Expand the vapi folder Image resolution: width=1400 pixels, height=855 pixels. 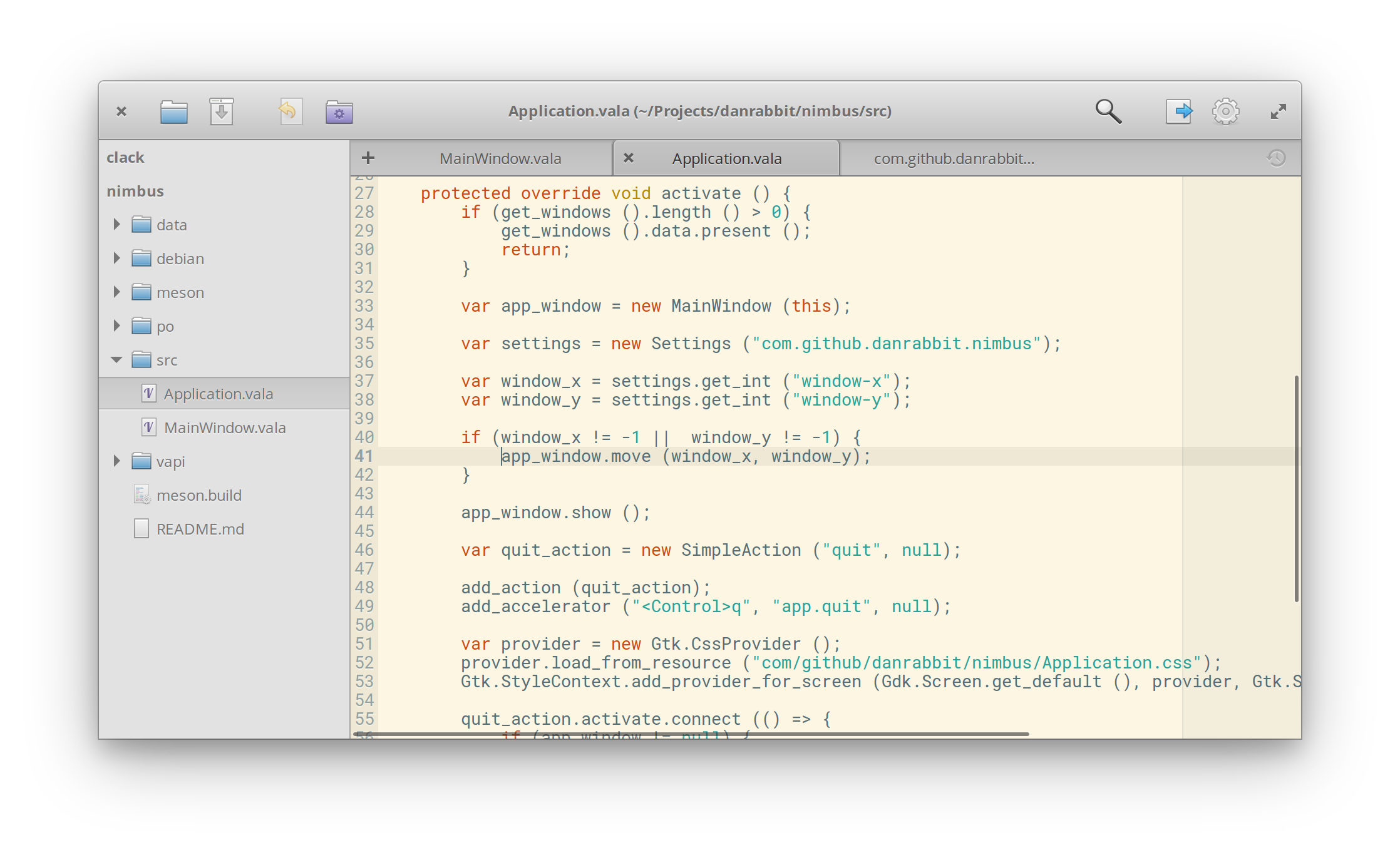[x=116, y=461]
